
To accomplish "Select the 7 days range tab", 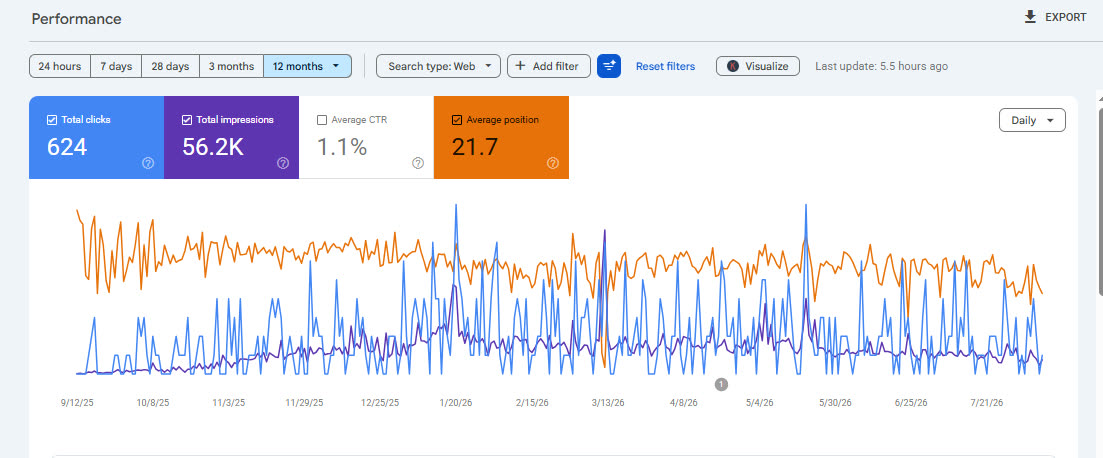I will click(x=116, y=66).
